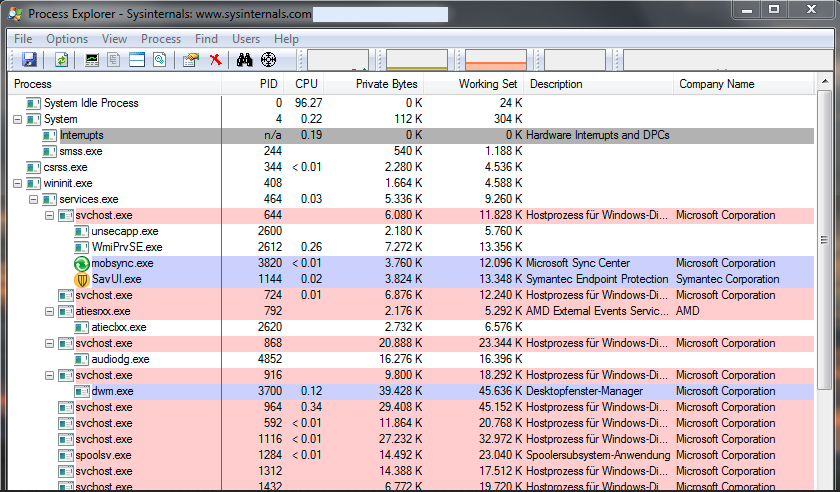Click the orange physical memory mini graph
The image size is (840, 492).
click(x=496, y=60)
